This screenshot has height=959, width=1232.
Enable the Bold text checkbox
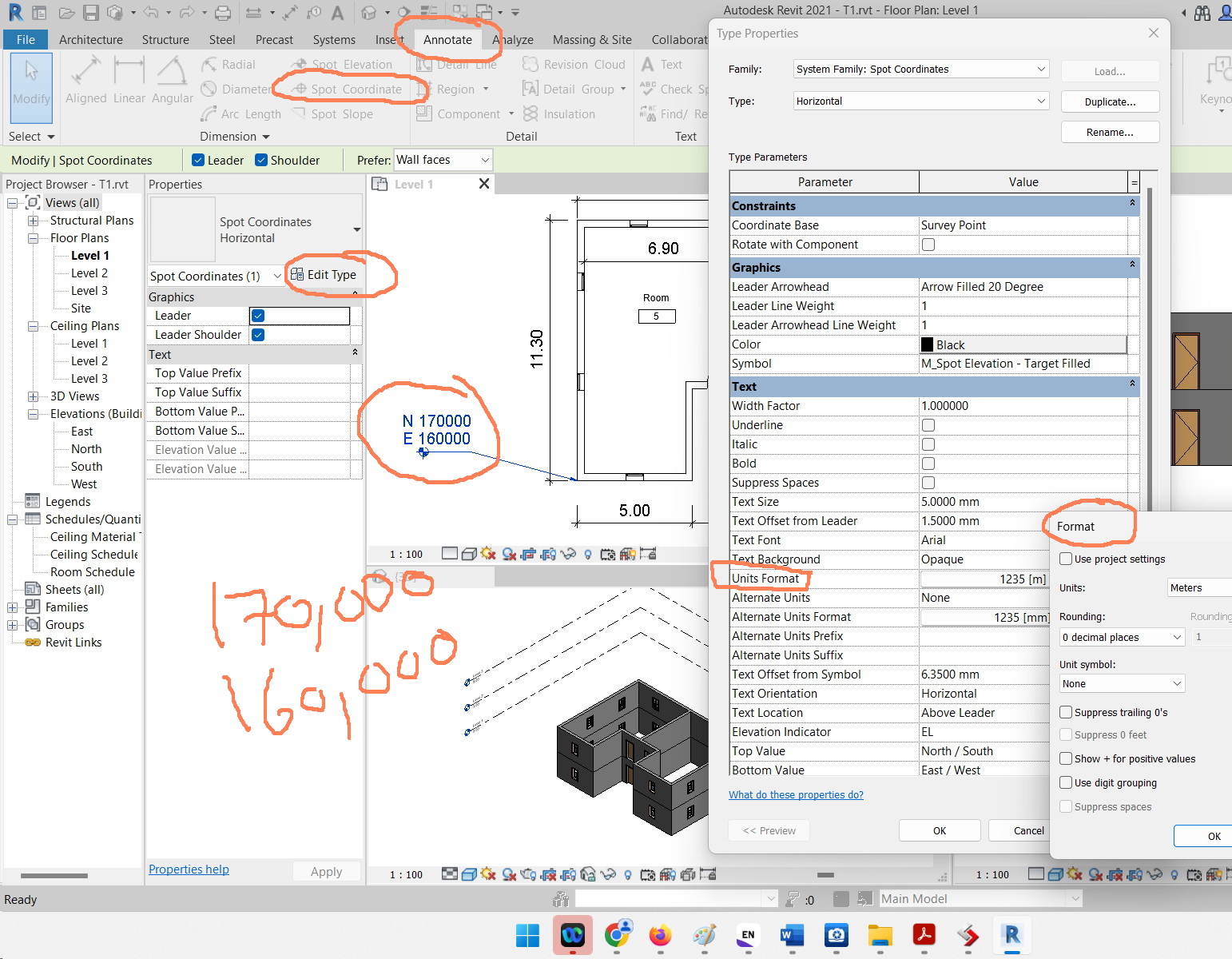[x=928, y=463]
